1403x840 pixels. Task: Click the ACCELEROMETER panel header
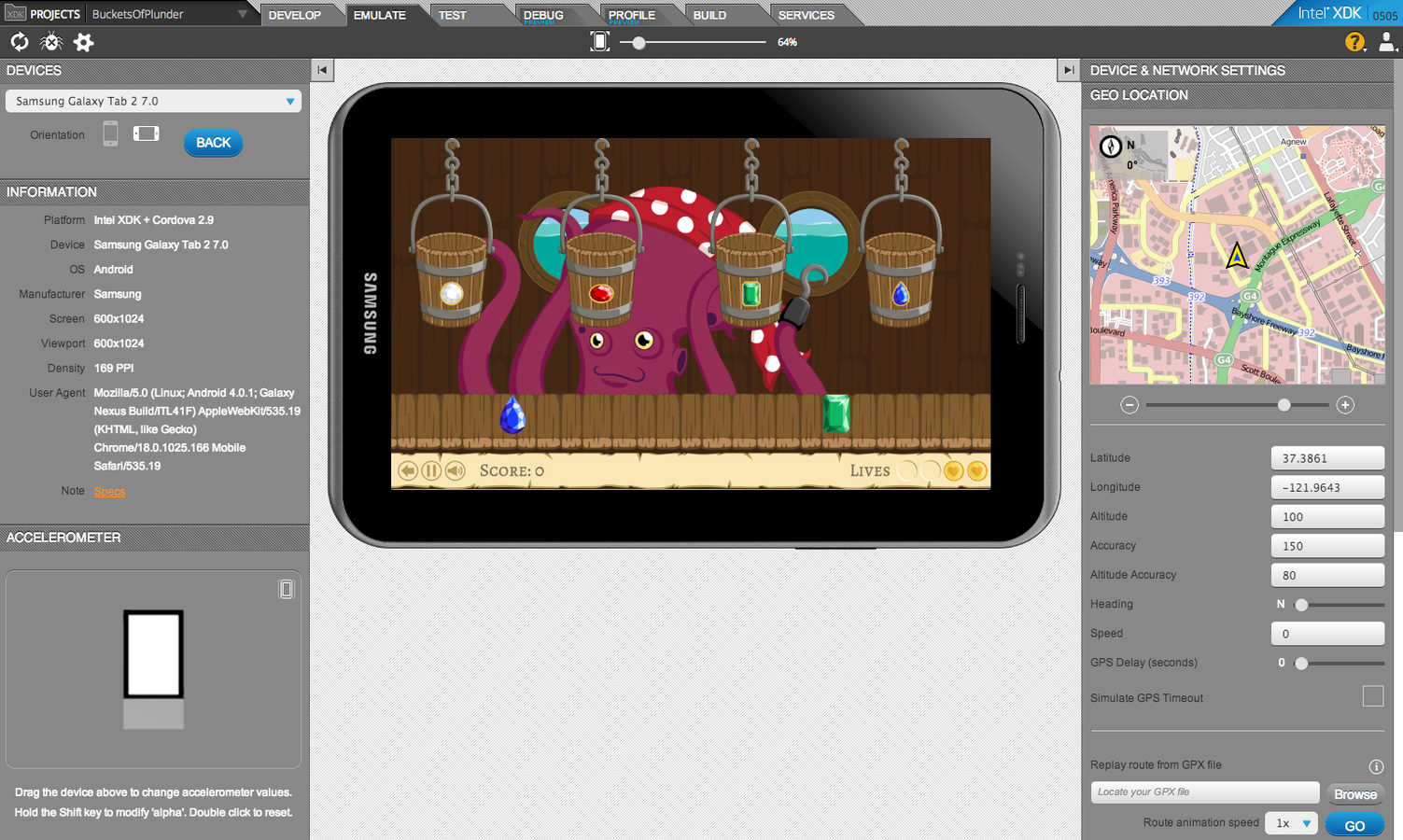pyautogui.click(x=154, y=538)
